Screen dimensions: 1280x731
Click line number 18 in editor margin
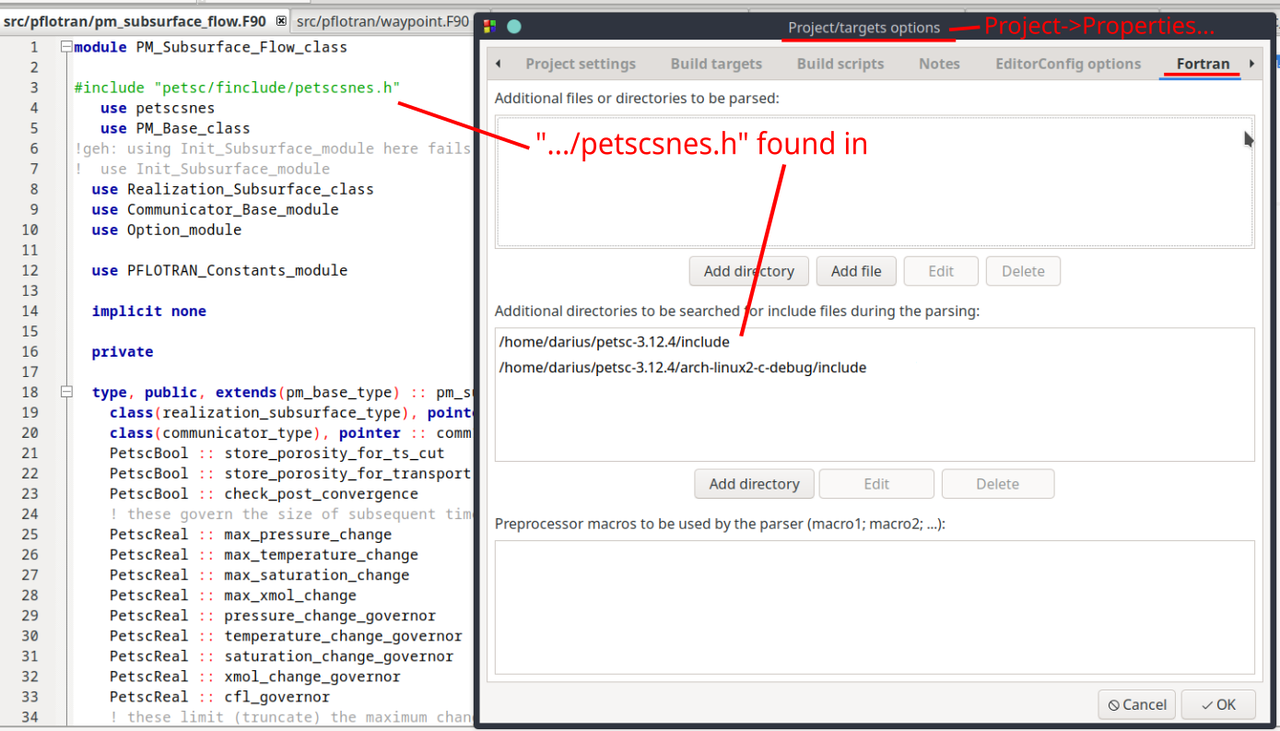30,392
